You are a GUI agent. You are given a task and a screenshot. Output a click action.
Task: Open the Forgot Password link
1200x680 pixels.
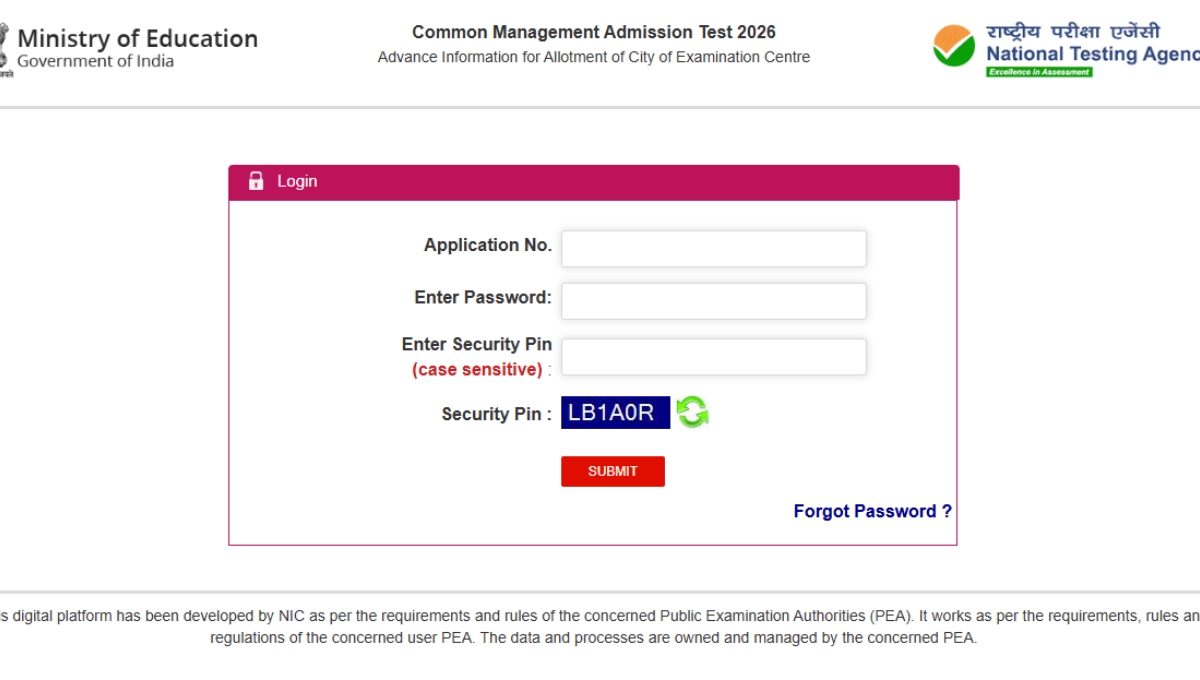click(x=873, y=511)
